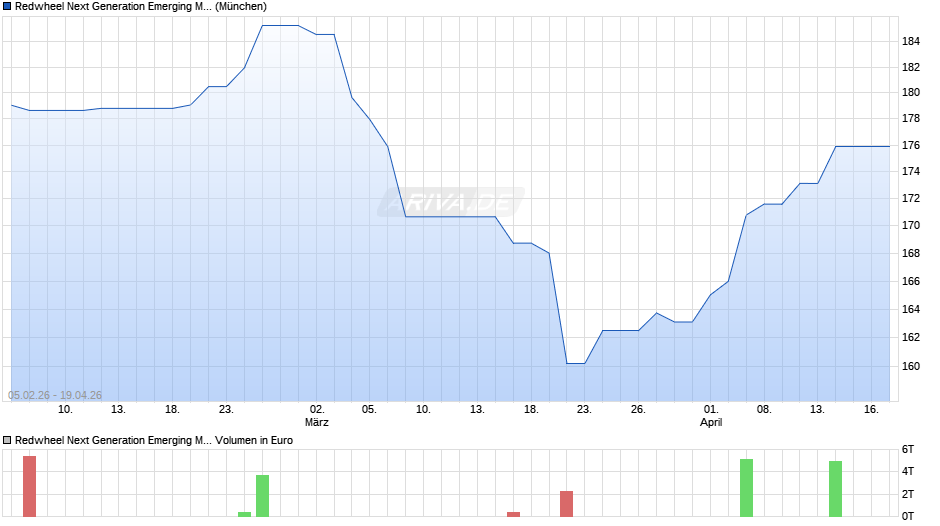The height and width of the screenshot is (526, 940).
Task: Click the chart title 'Redwheel Next Generation Emerging M... (München)'
Action: (x=141, y=7)
